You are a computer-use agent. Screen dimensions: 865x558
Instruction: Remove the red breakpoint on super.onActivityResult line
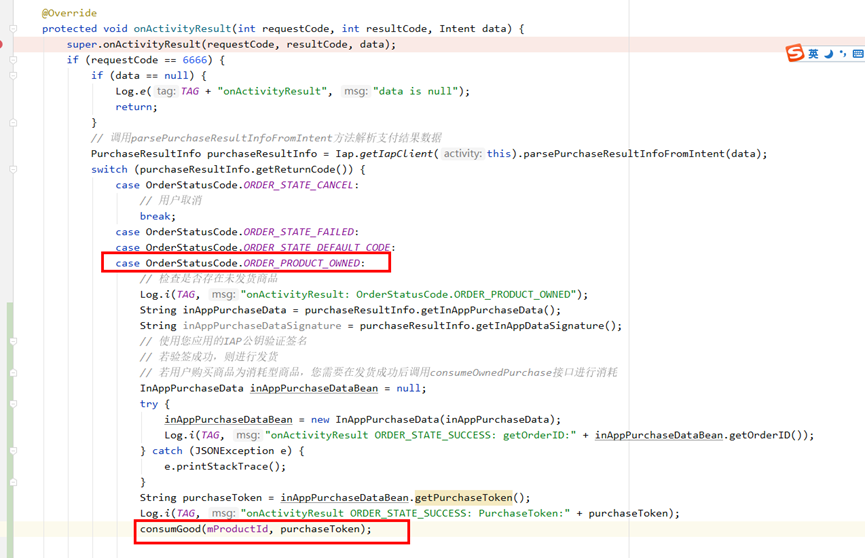(1, 44)
